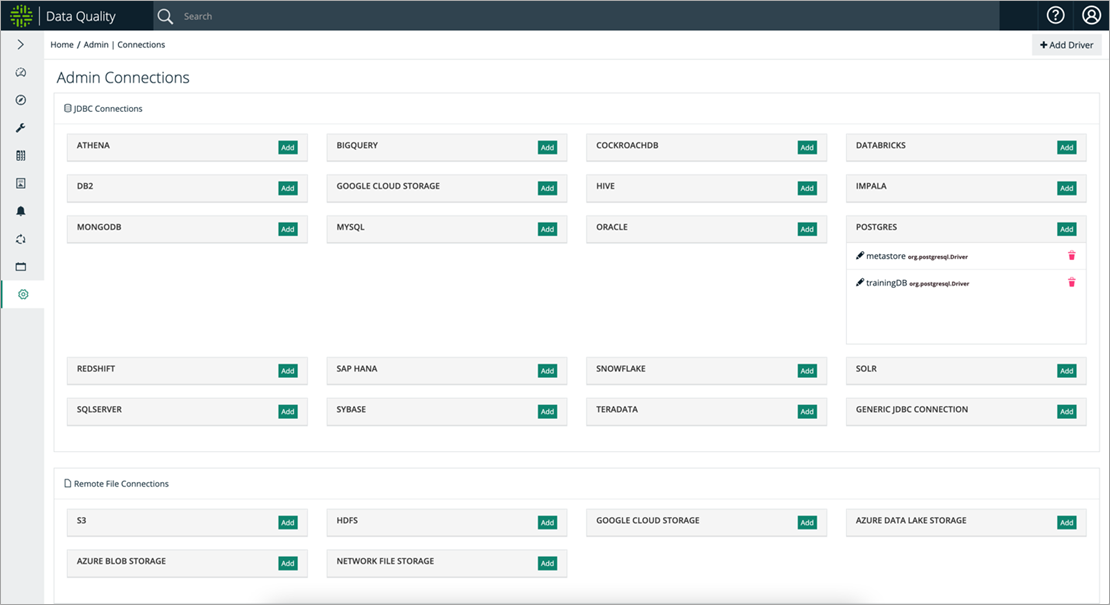This screenshot has width=1110, height=605.
Task: Open the trainingDB connection entry
Action: [887, 283]
